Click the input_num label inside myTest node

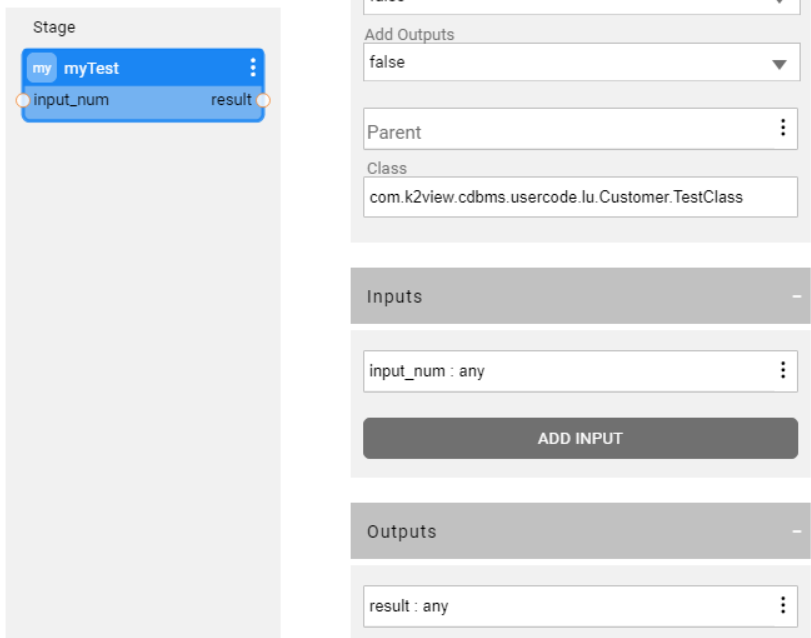[71, 100]
